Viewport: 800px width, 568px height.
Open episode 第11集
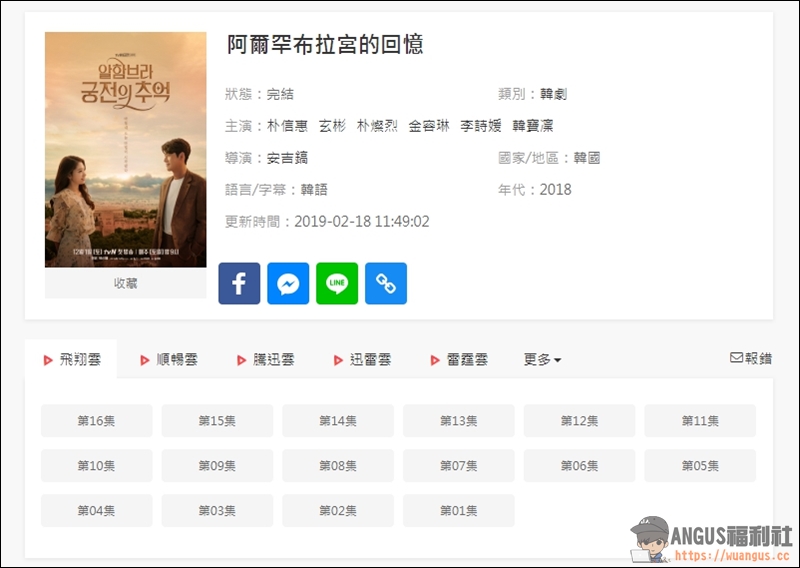point(700,421)
